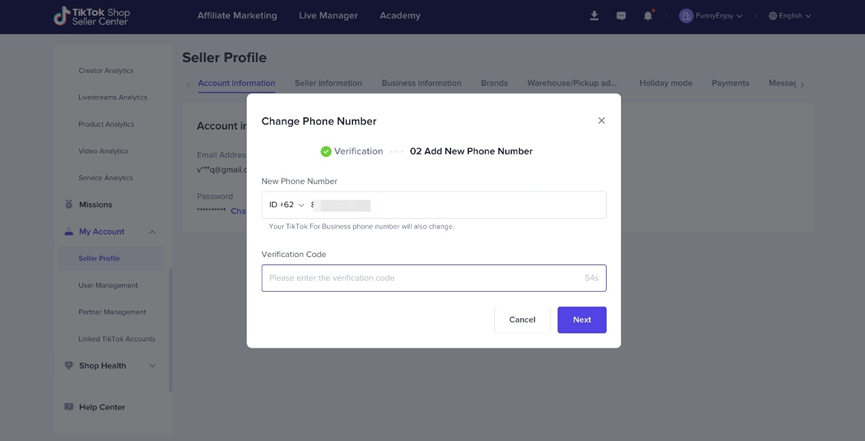The height and width of the screenshot is (441, 865).
Task: Collapse the My Account section
Action: [152, 232]
